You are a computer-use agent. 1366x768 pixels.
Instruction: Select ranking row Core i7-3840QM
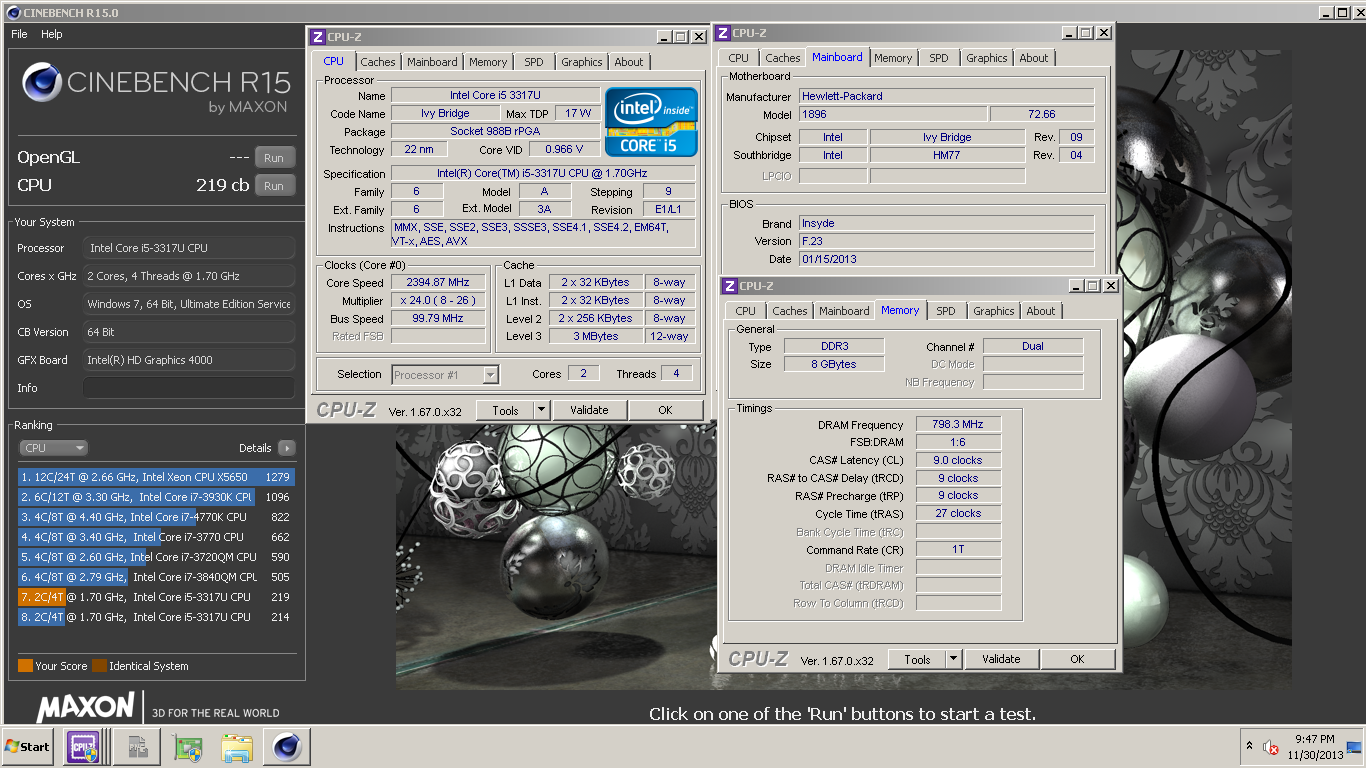156,577
